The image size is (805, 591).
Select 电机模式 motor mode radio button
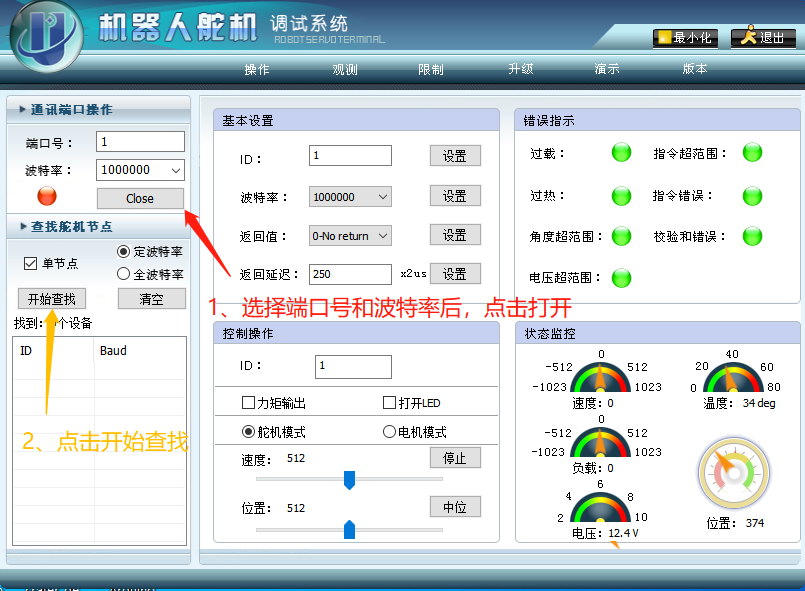click(x=389, y=432)
